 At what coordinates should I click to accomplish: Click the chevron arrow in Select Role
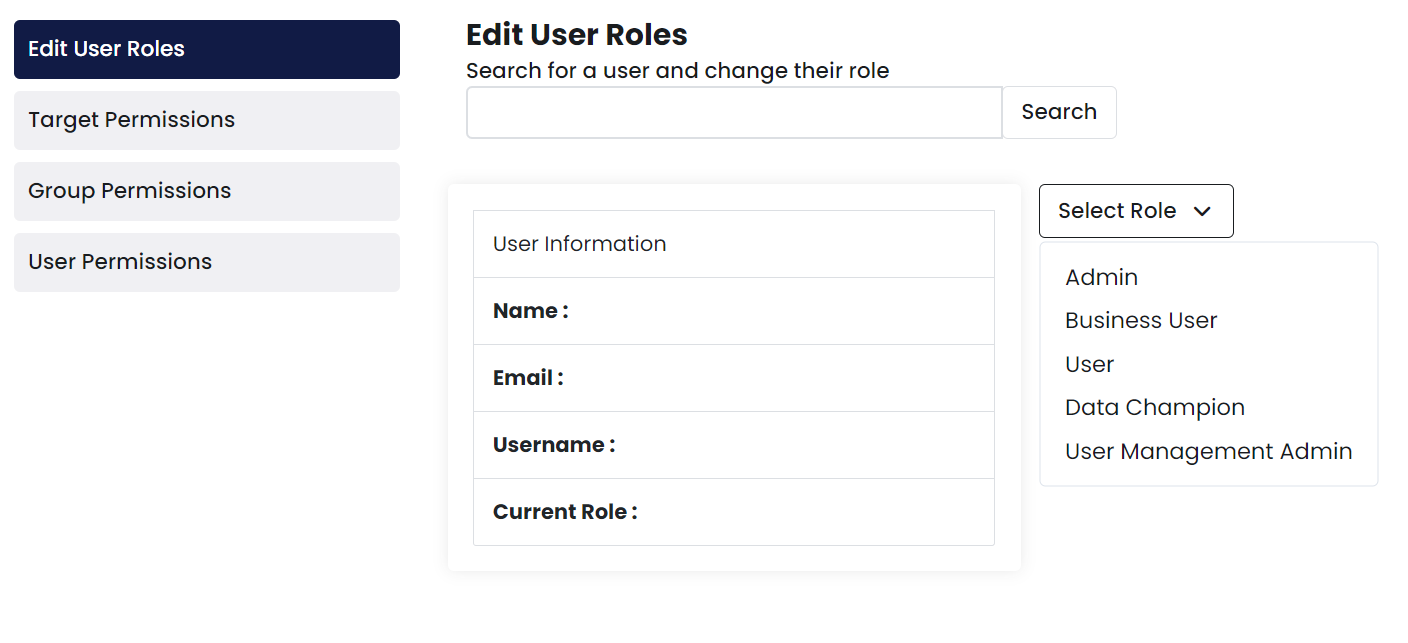1203,211
